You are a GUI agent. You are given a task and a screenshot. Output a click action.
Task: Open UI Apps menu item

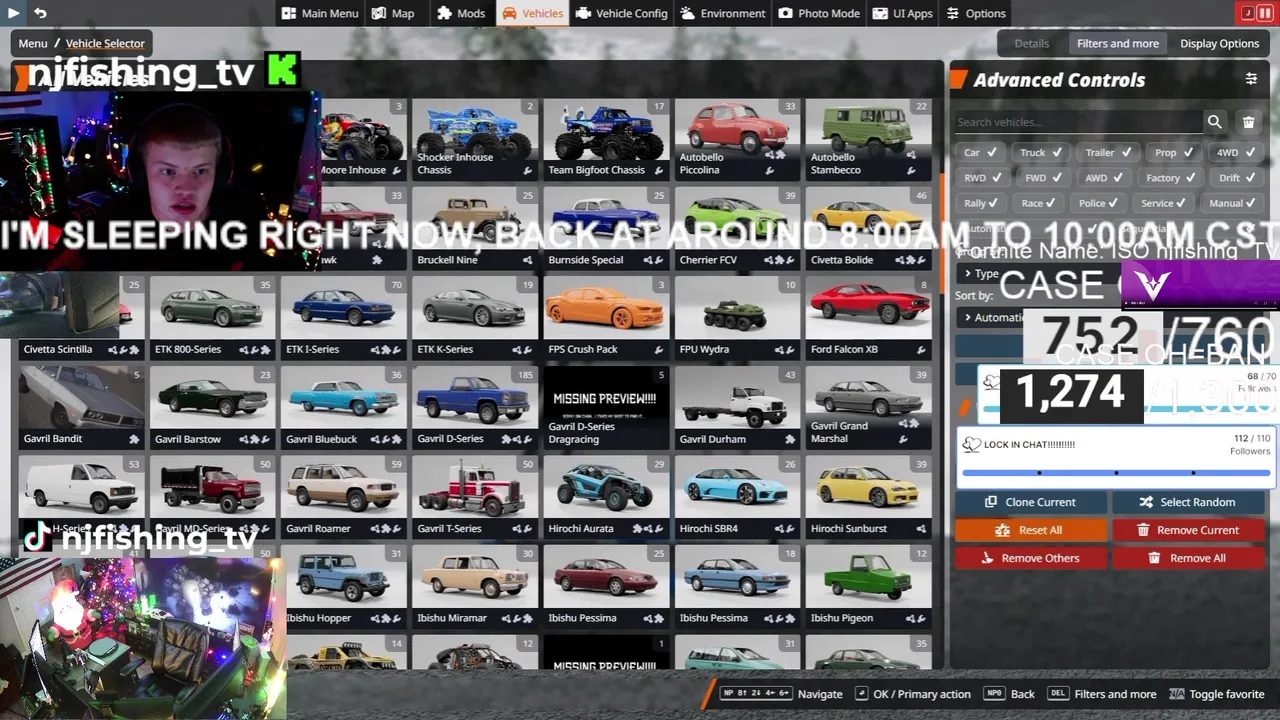tap(903, 13)
